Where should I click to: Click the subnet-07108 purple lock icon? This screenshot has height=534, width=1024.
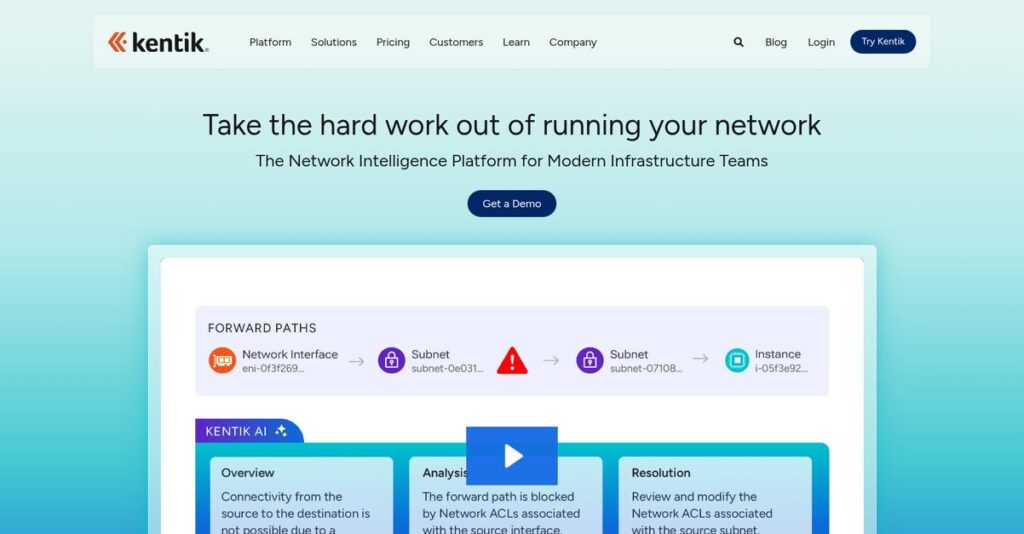(x=590, y=360)
